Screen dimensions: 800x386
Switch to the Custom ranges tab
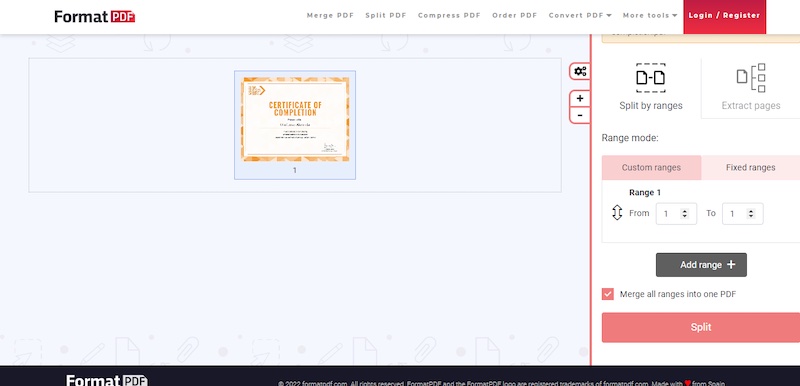point(651,167)
